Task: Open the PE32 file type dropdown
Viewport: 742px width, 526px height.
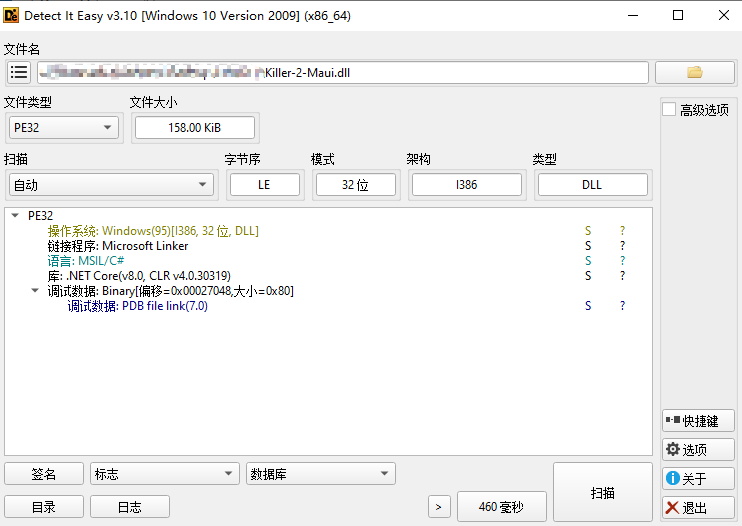Action: (x=63, y=128)
